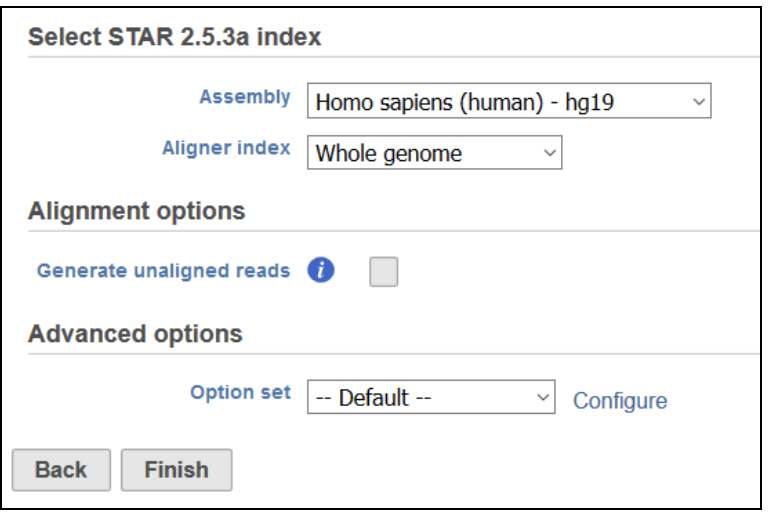Image resolution: width=768 pixels, height=514 pixels.
Task: Select the -- Default -- option text
Action: click(x=374, y=397)
